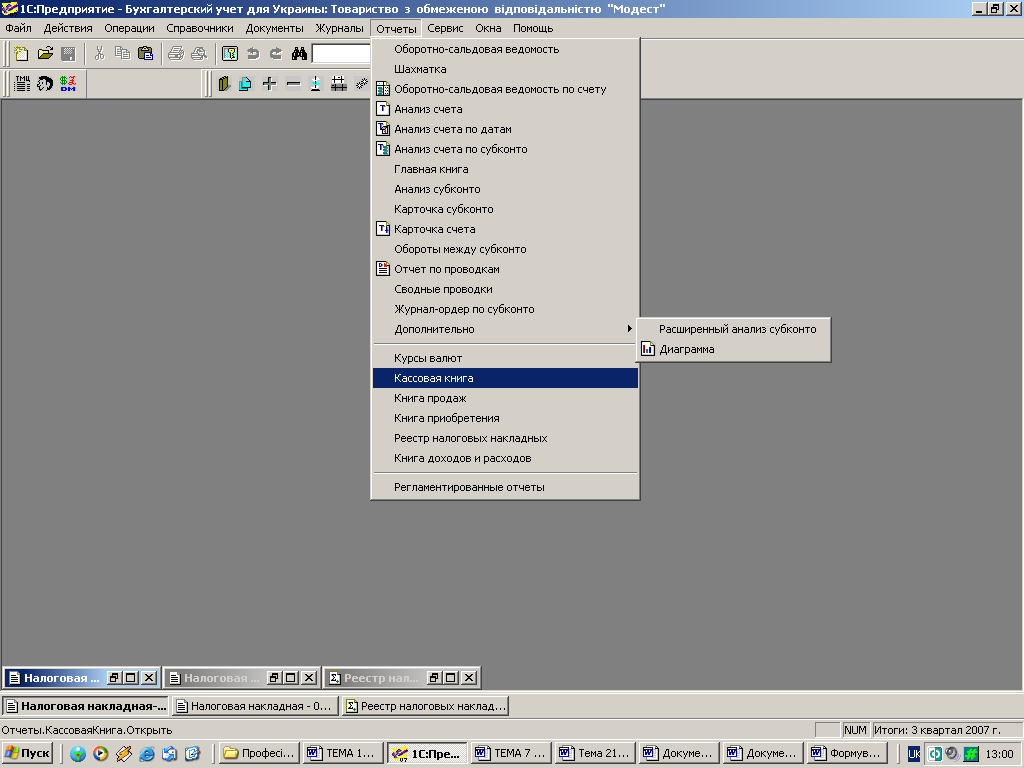
Task: Open the Кассовая книга report
Action: coord(505,378)
